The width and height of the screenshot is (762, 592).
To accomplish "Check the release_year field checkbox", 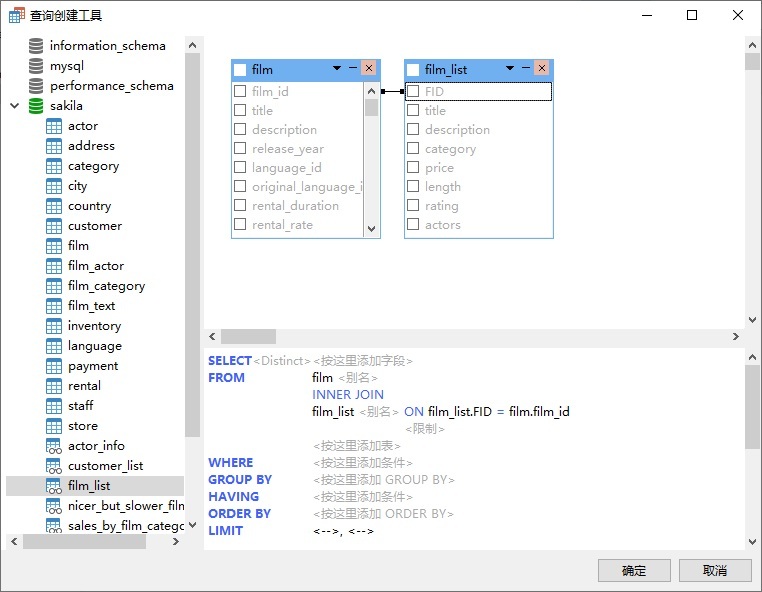I will (x=240, y=148).
